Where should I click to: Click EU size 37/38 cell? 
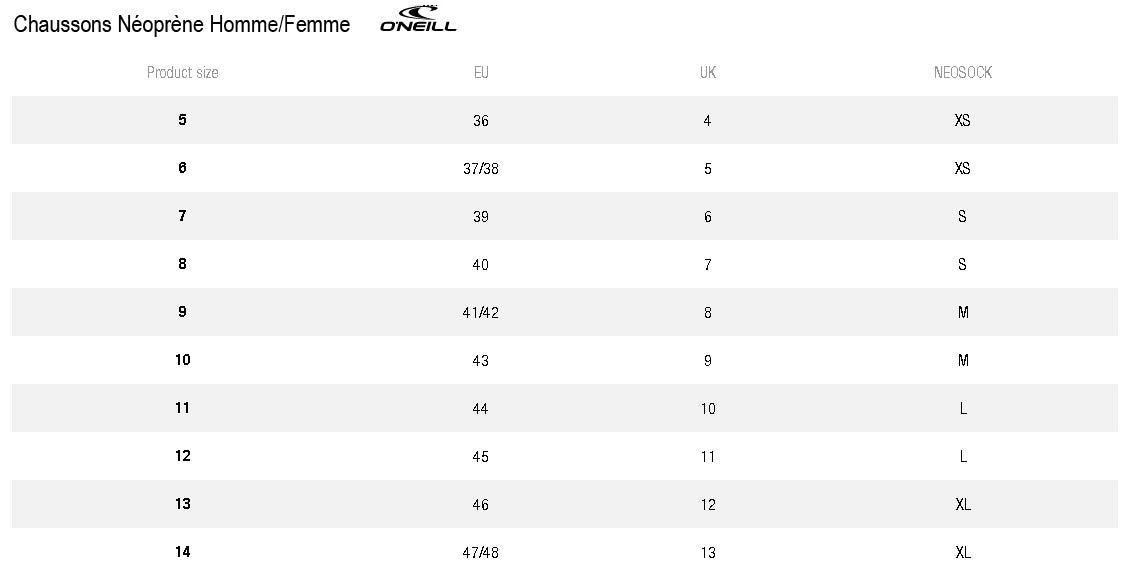pyautogui.click(x=481, y=169)
